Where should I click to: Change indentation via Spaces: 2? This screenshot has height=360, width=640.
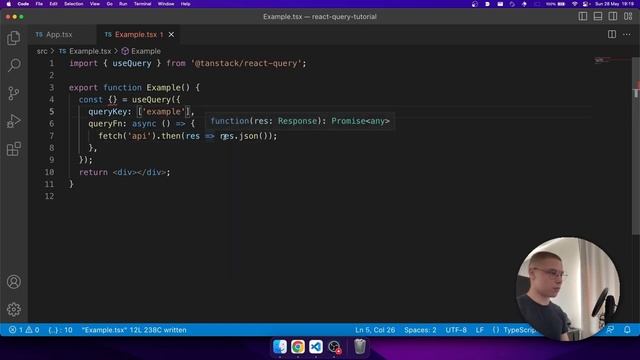coord(420,330)
